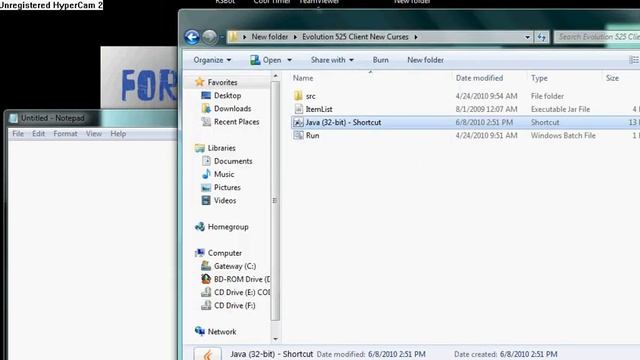Open Downloads in Favorites
This screenshot has height=360, width=640.
click(232, 109)
